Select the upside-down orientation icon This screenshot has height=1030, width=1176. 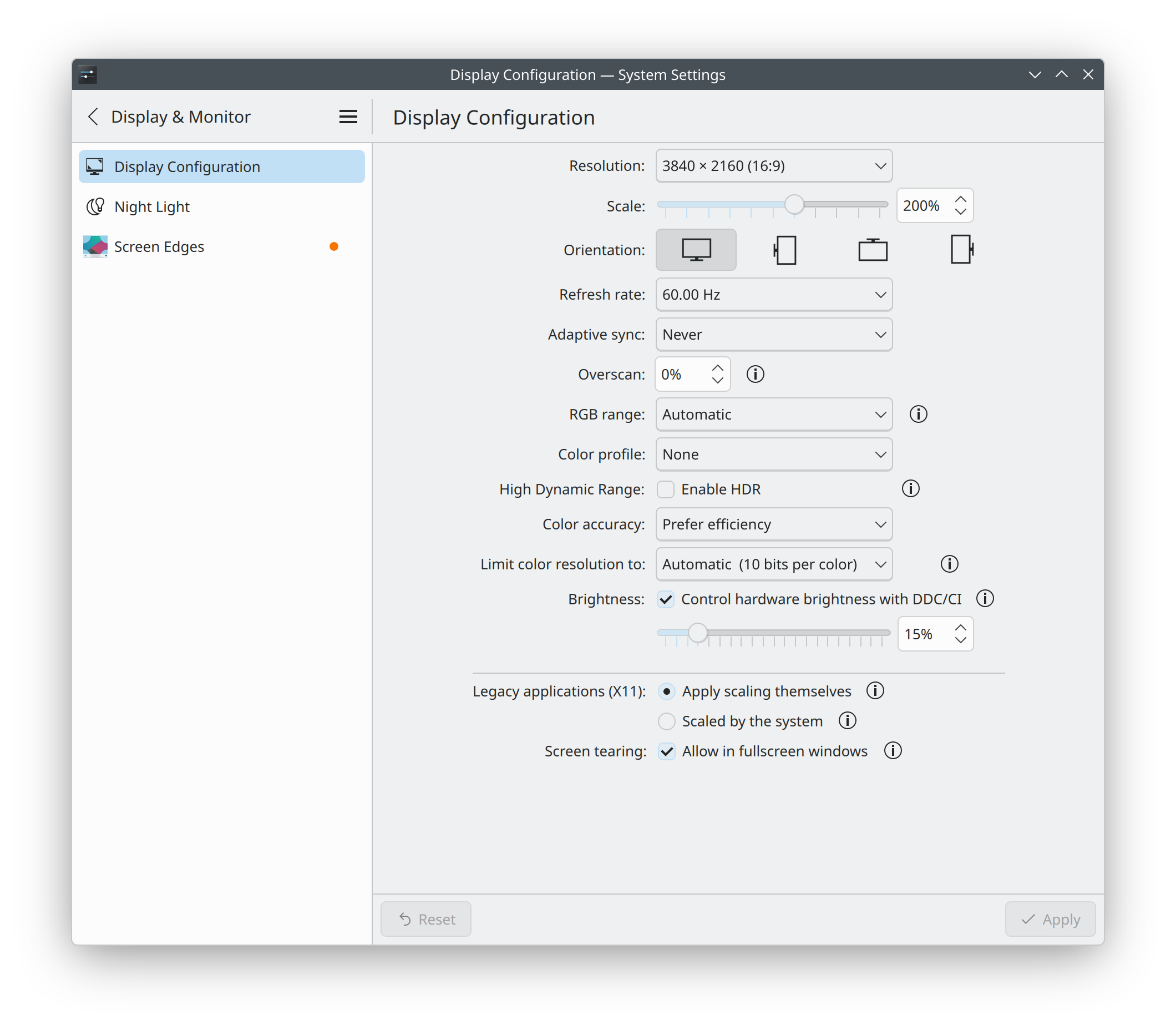872,250
